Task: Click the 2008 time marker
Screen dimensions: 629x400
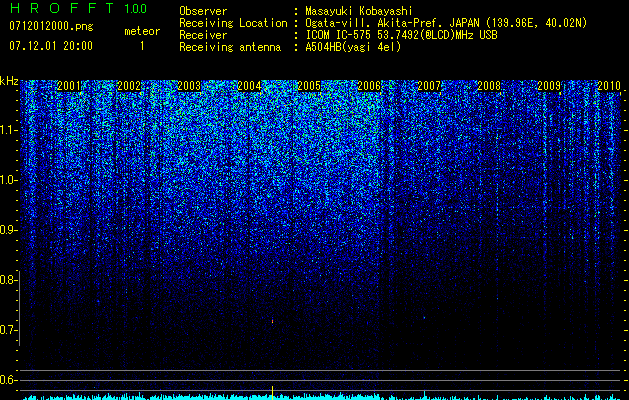Action: (x=489, y=86)
